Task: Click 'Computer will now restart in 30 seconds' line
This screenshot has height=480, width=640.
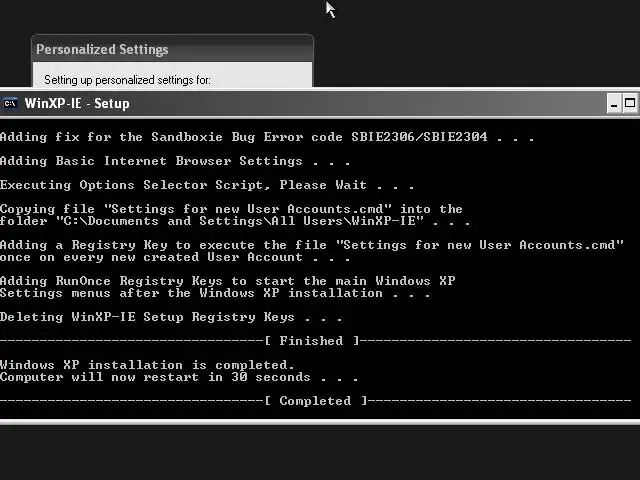Action: coord(179,377)
